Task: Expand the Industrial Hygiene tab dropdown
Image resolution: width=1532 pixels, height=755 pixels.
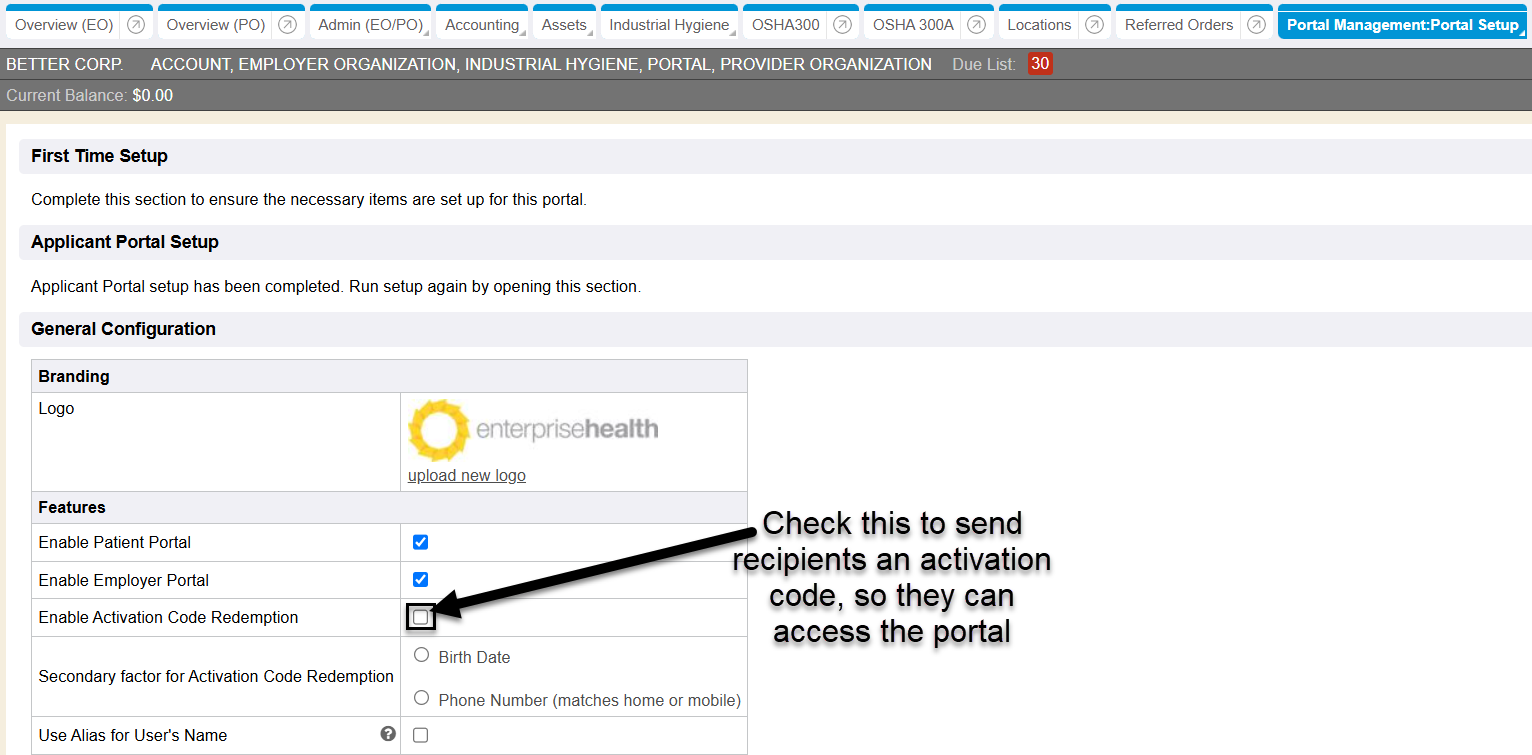Action: [x=669, y=25]
